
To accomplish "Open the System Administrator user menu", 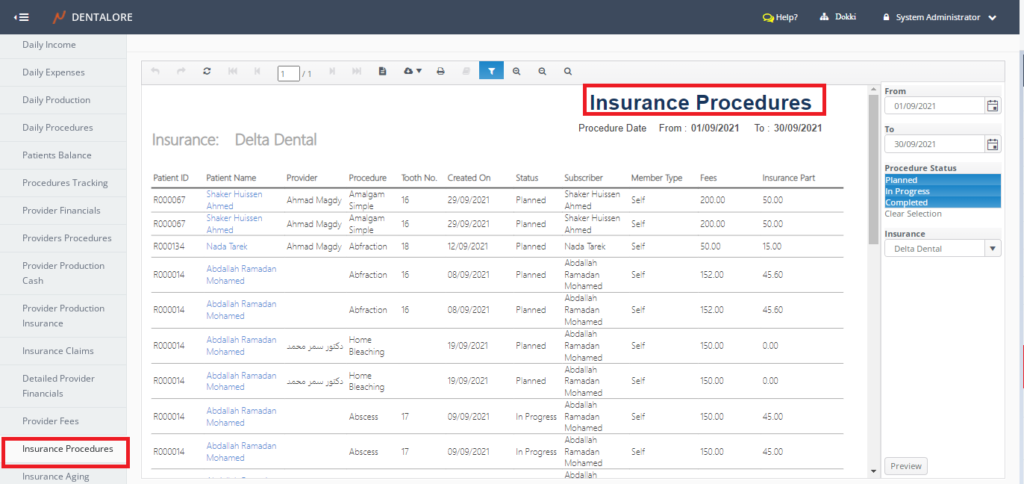I will pos(939,17).
